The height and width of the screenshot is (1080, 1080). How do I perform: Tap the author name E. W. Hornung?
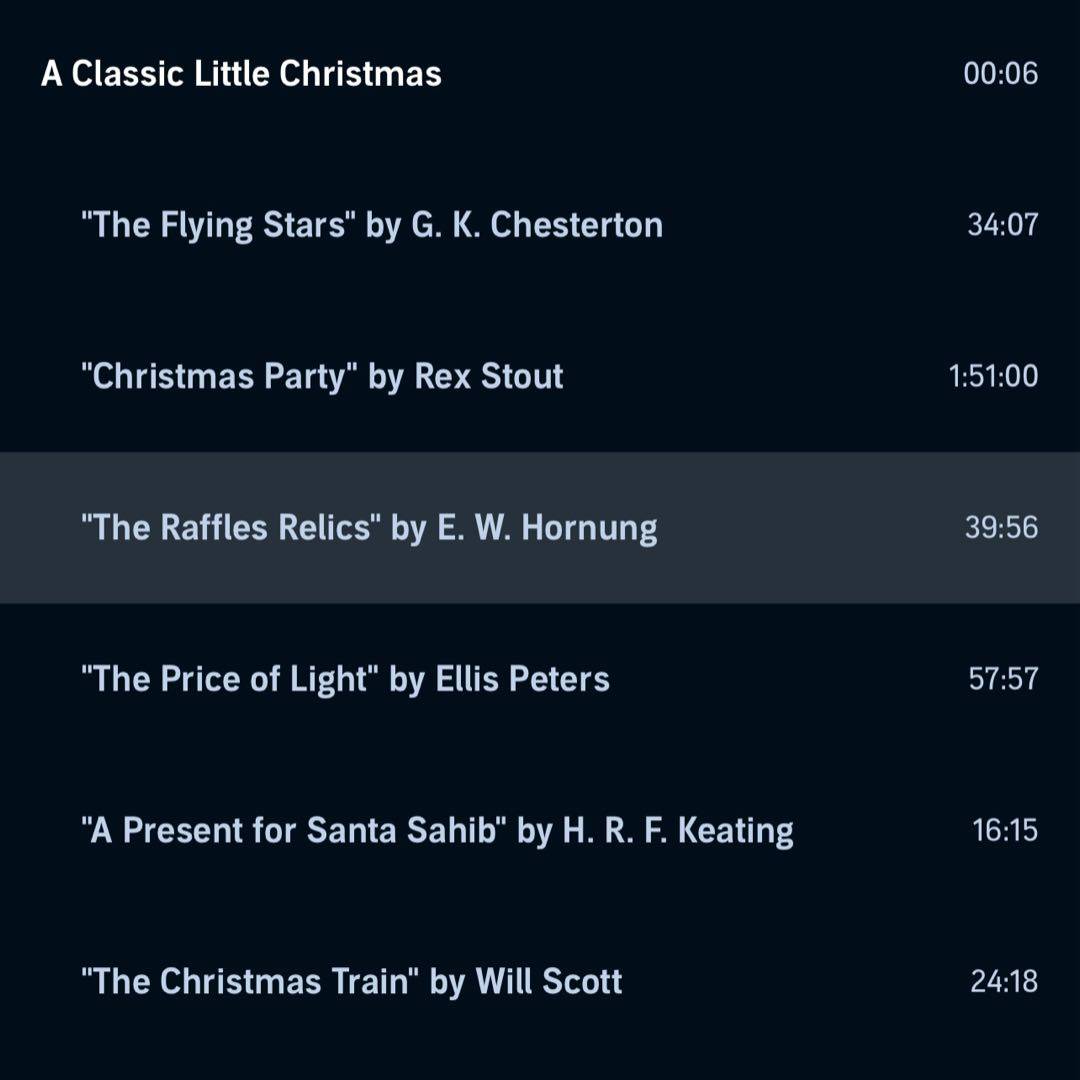pos(547,528)
